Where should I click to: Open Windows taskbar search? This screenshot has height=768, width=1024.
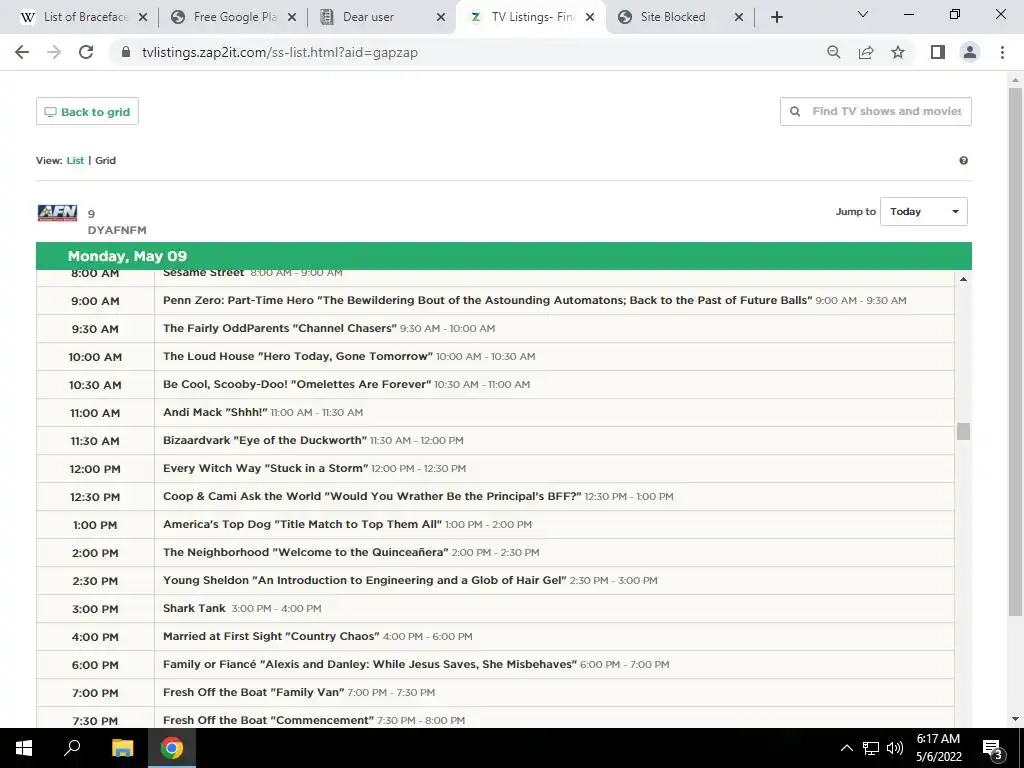(x=72, y=748)
